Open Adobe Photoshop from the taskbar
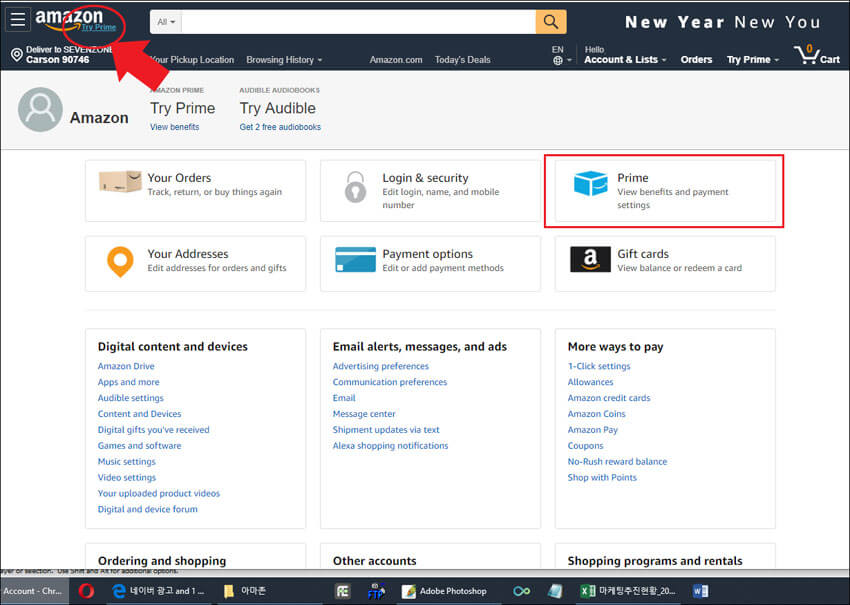The image size is (850, 605). click(x=445, y=591)
